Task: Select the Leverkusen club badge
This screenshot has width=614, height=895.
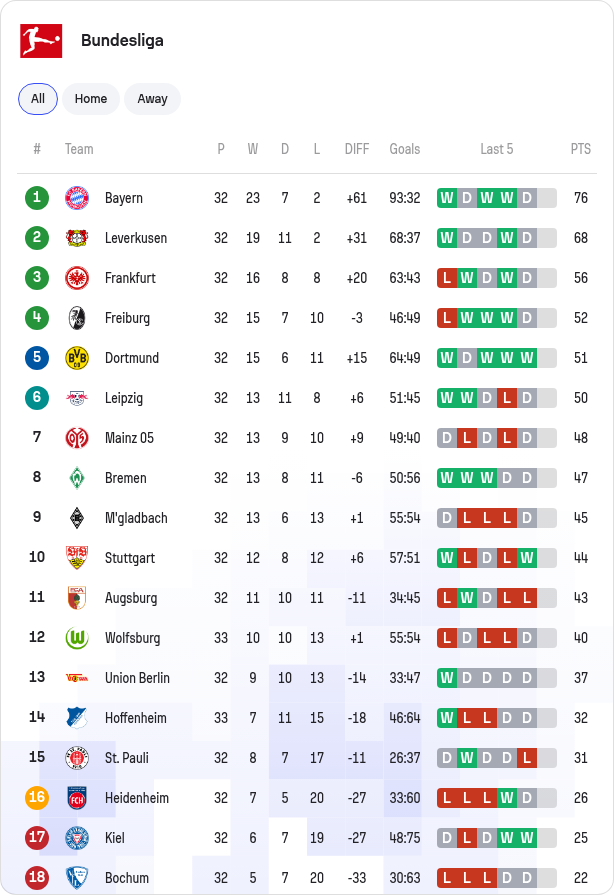Action: [77, 238]
